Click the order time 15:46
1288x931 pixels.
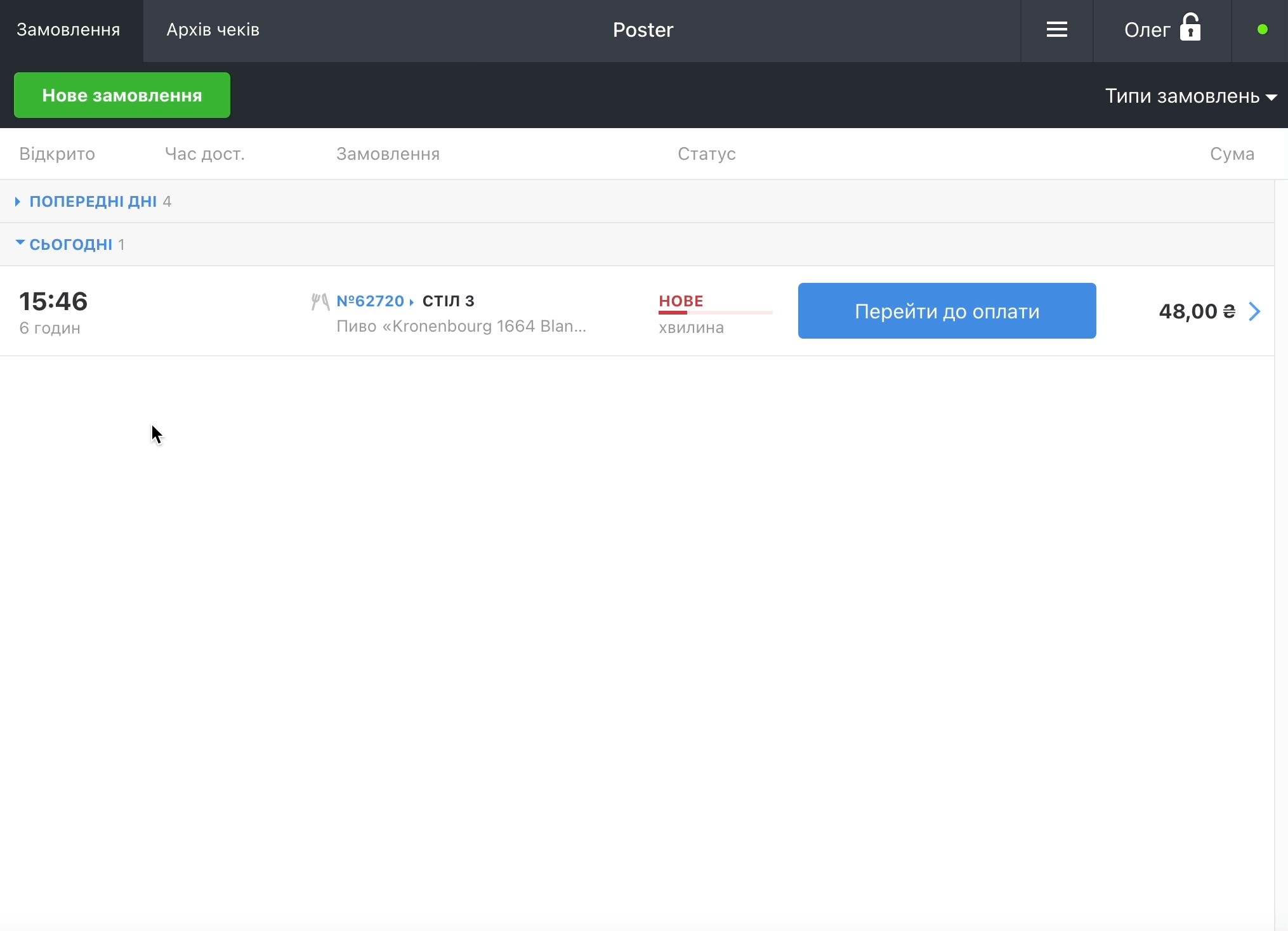pos(53,301)
